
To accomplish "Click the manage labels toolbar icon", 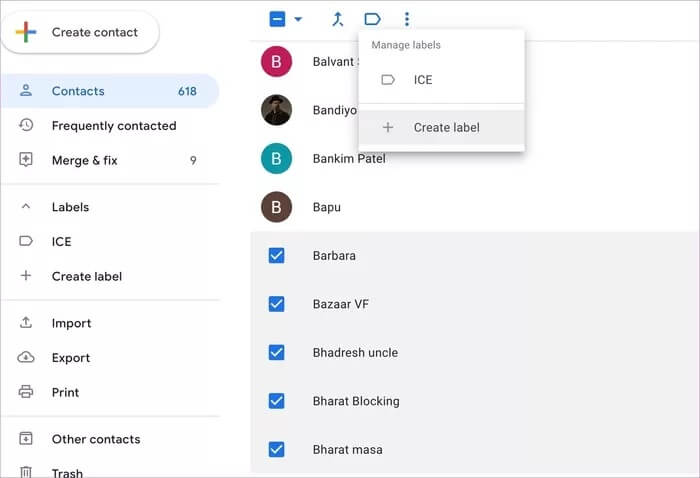I will 372,19.
